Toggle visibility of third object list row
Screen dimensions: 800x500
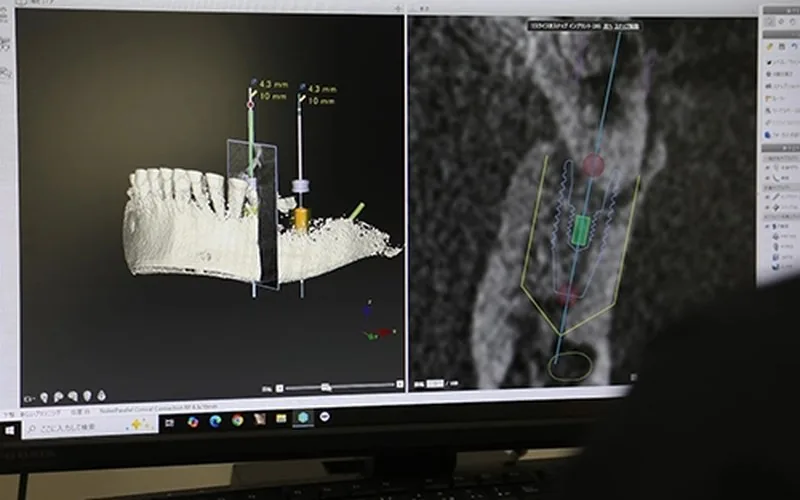pyautogui.click(x=767, y=197)
